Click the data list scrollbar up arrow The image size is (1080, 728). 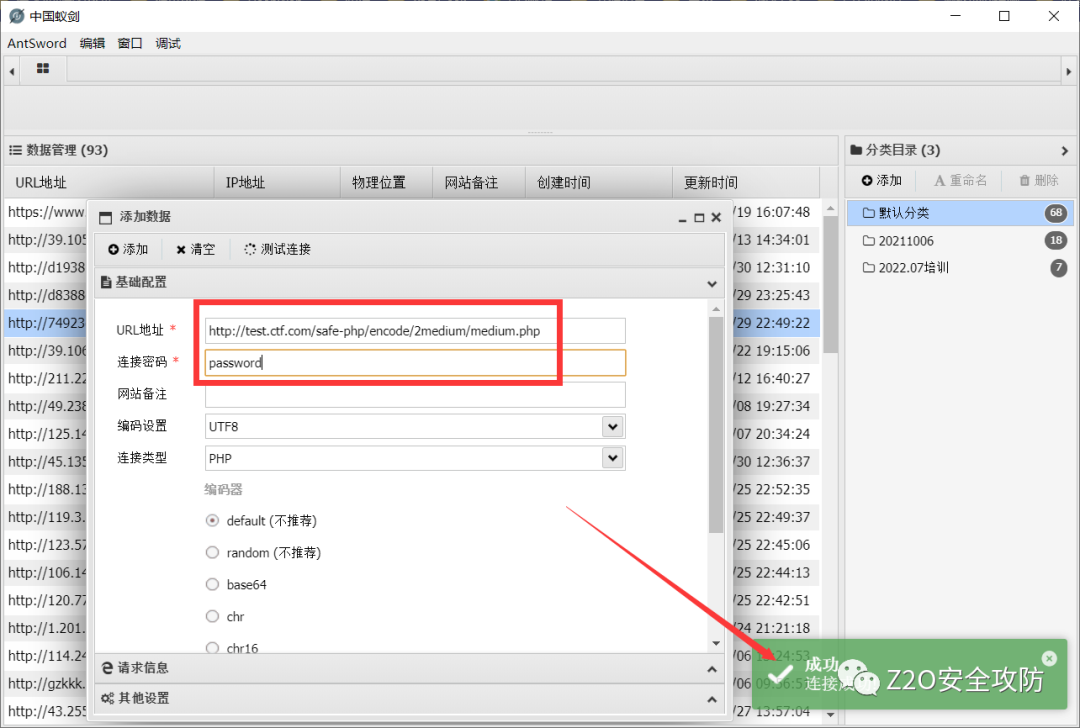point(830,208)
